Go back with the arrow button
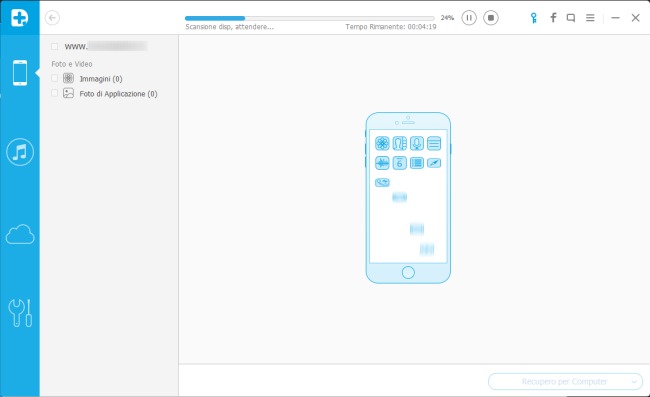This screenshot has height=397, width=650. 52,18
